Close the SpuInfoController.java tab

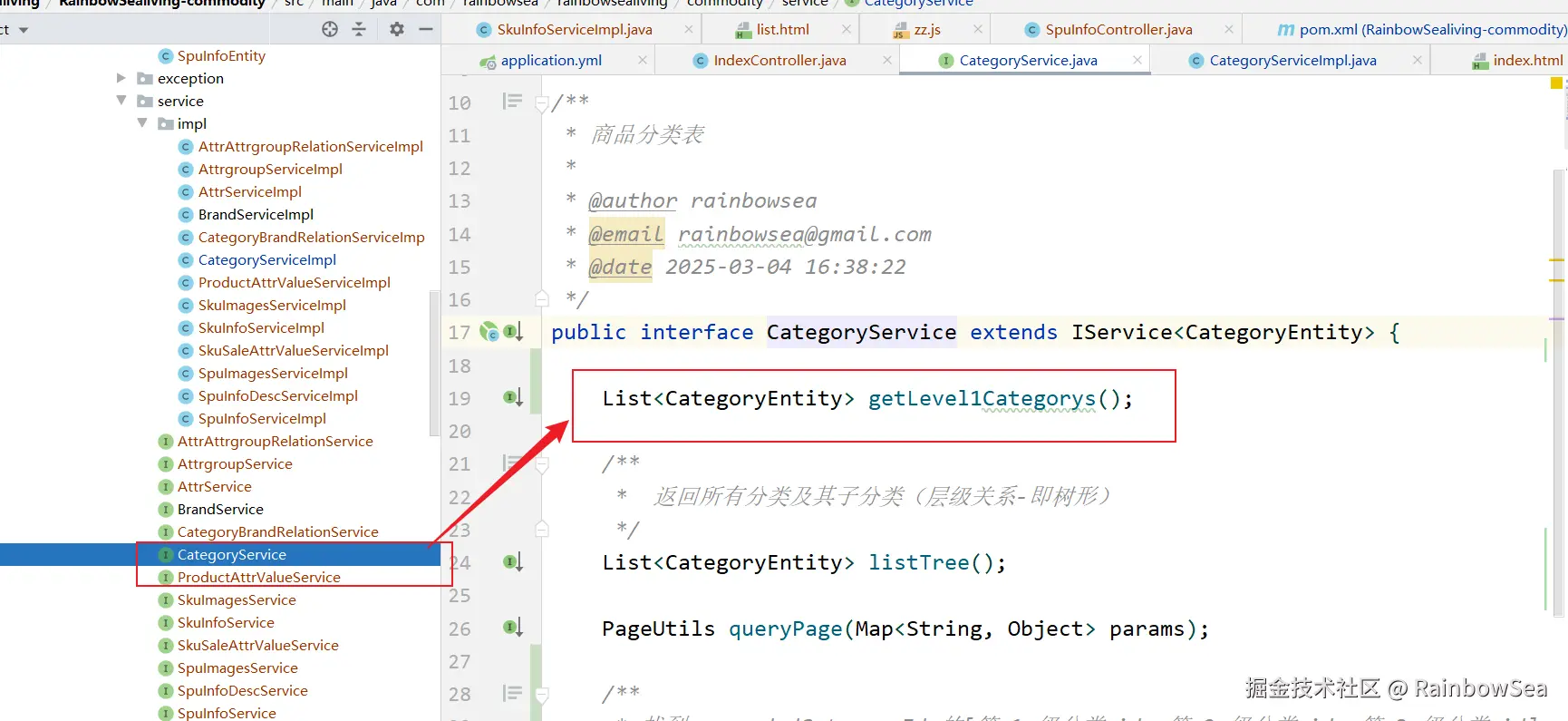pos(1229,29)
